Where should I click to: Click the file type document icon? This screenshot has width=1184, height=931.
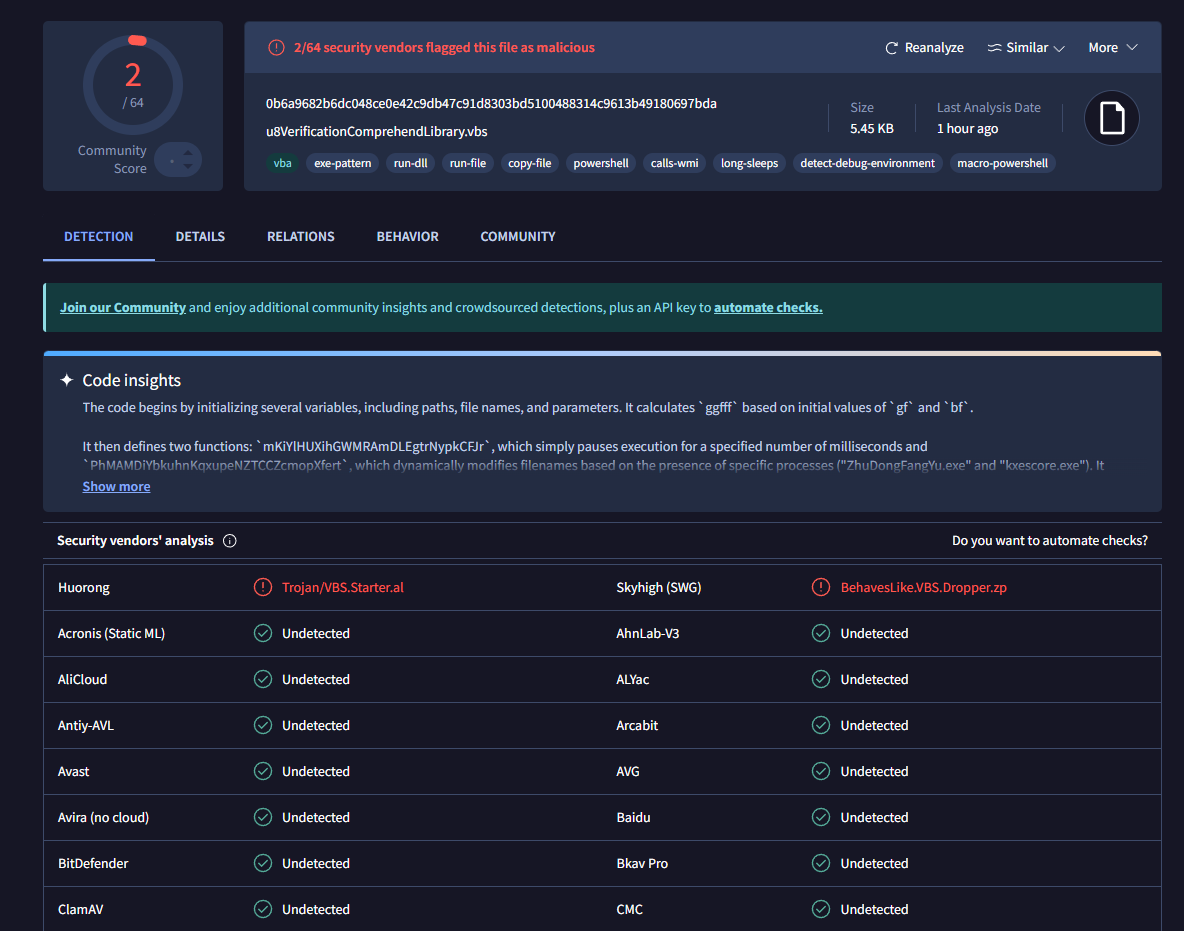point(1112,118)
